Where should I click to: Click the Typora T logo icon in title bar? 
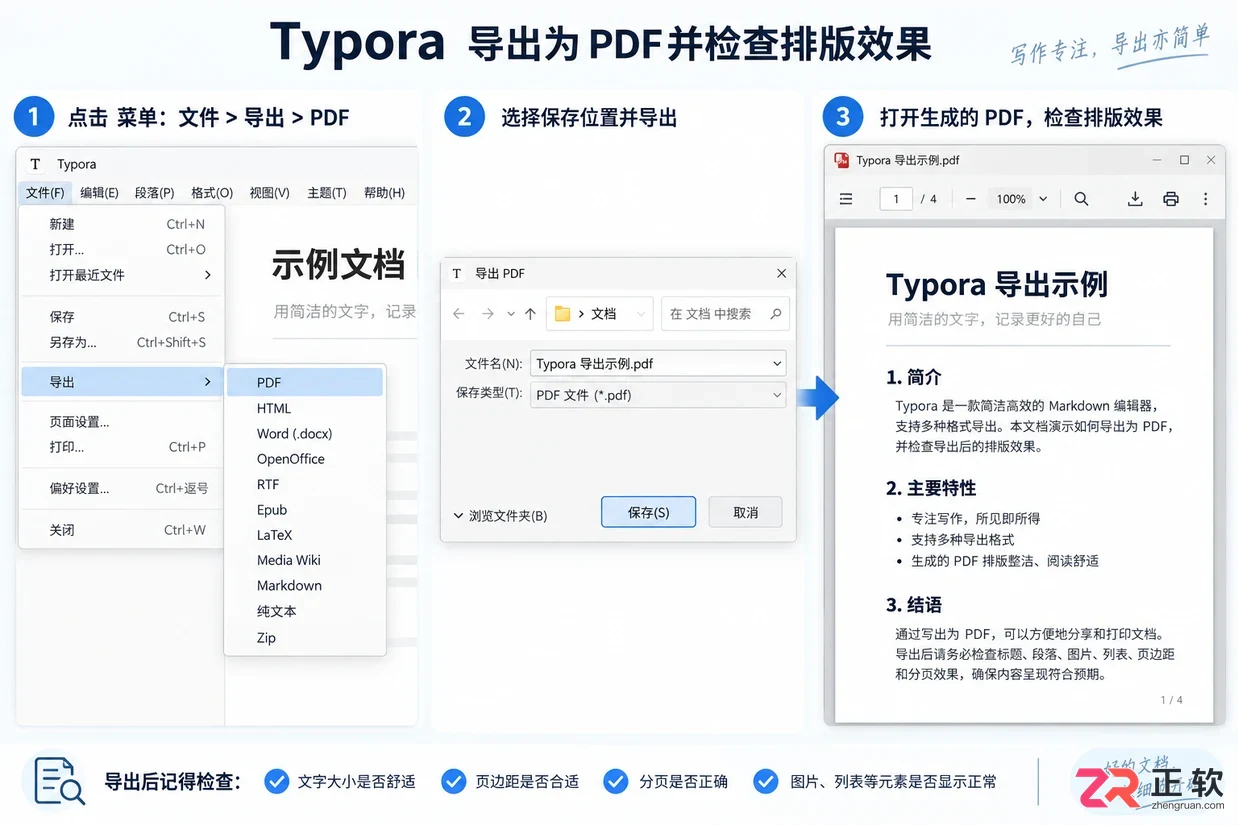36,164
